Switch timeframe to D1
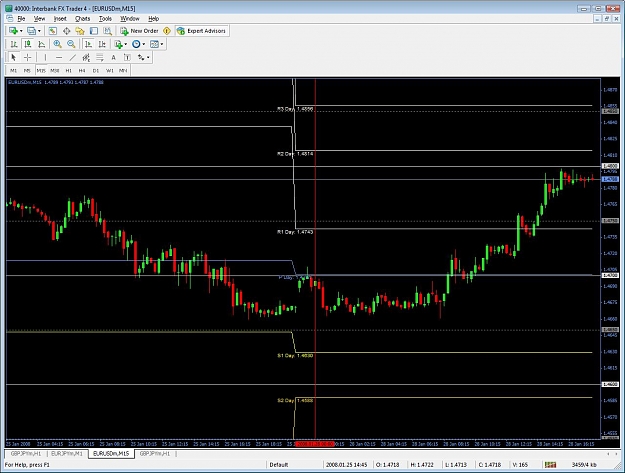625x473 pixels. (96, 71)
